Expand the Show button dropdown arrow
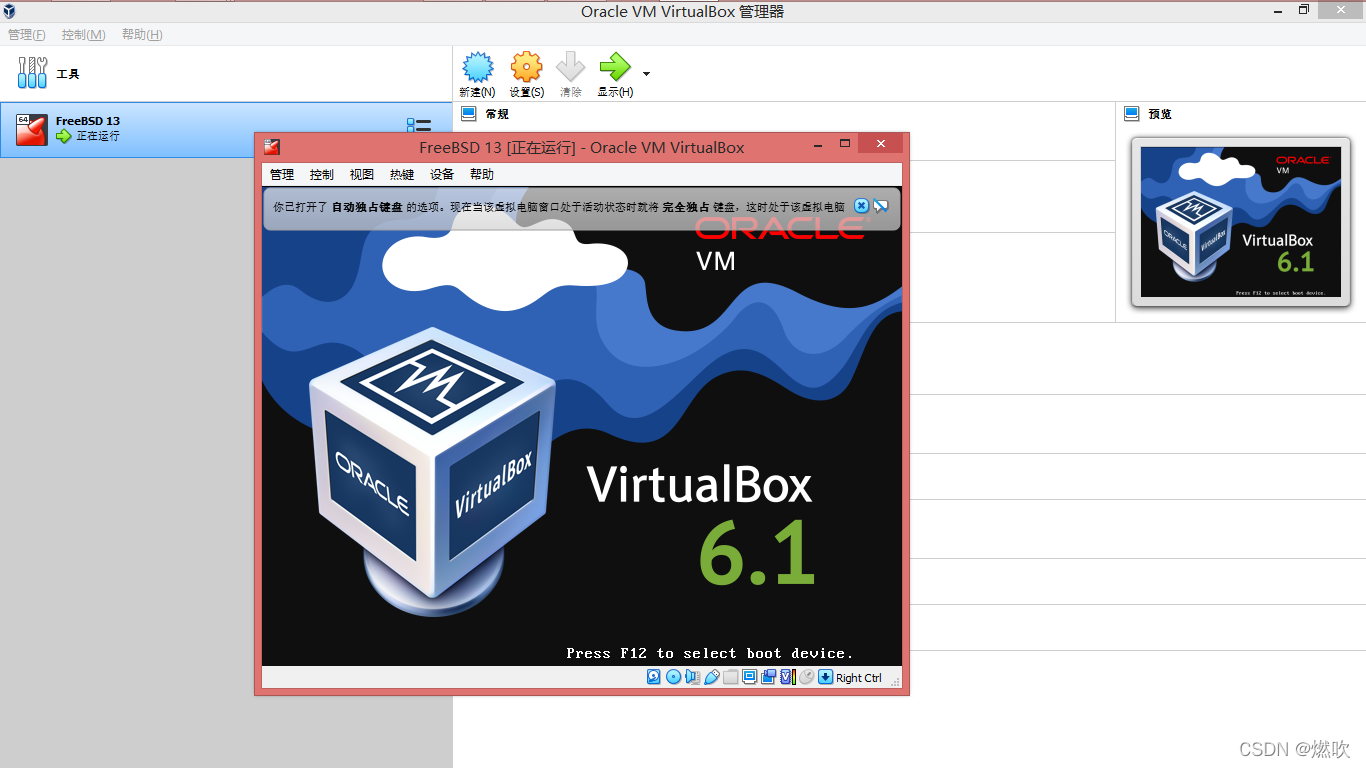 646,74
